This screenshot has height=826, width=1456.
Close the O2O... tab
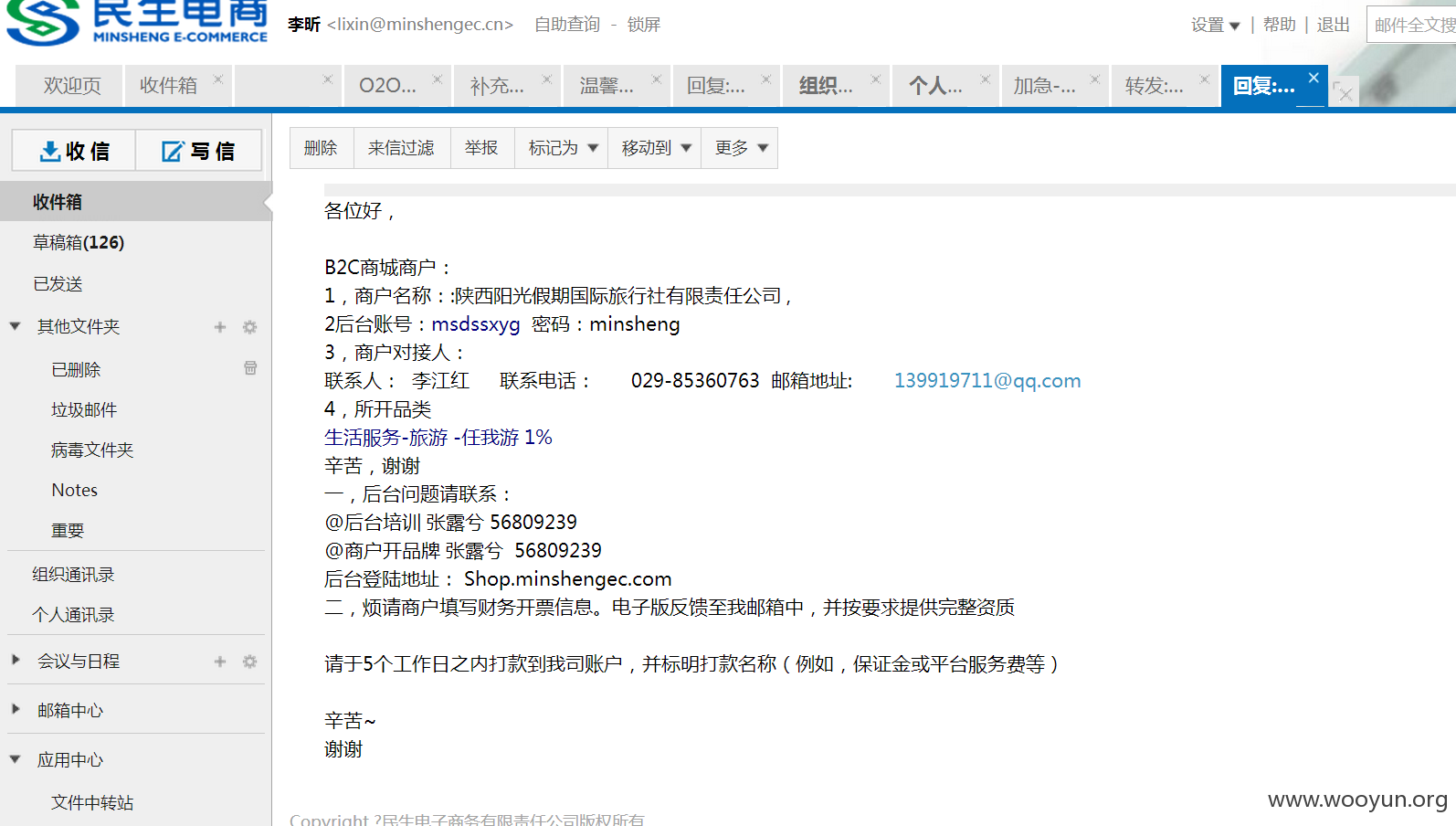(x=438, y=79)
